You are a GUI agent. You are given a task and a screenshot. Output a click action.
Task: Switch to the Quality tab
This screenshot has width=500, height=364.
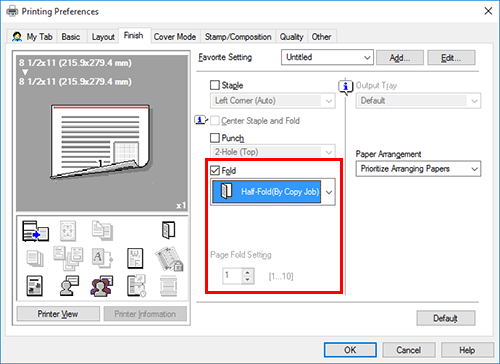point(292,37)
